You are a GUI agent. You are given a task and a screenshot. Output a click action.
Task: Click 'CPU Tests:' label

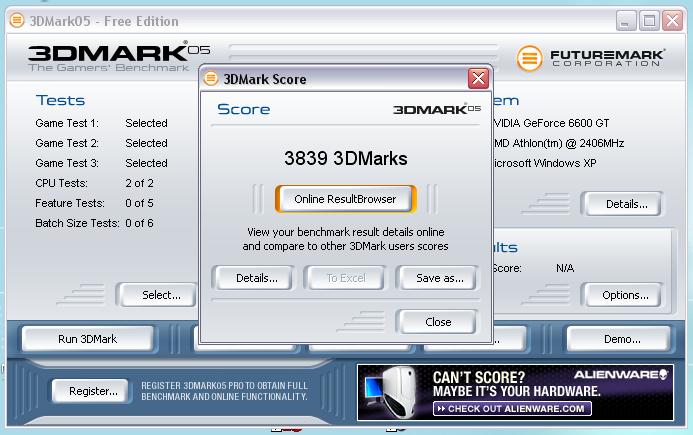tap(61, 183)
